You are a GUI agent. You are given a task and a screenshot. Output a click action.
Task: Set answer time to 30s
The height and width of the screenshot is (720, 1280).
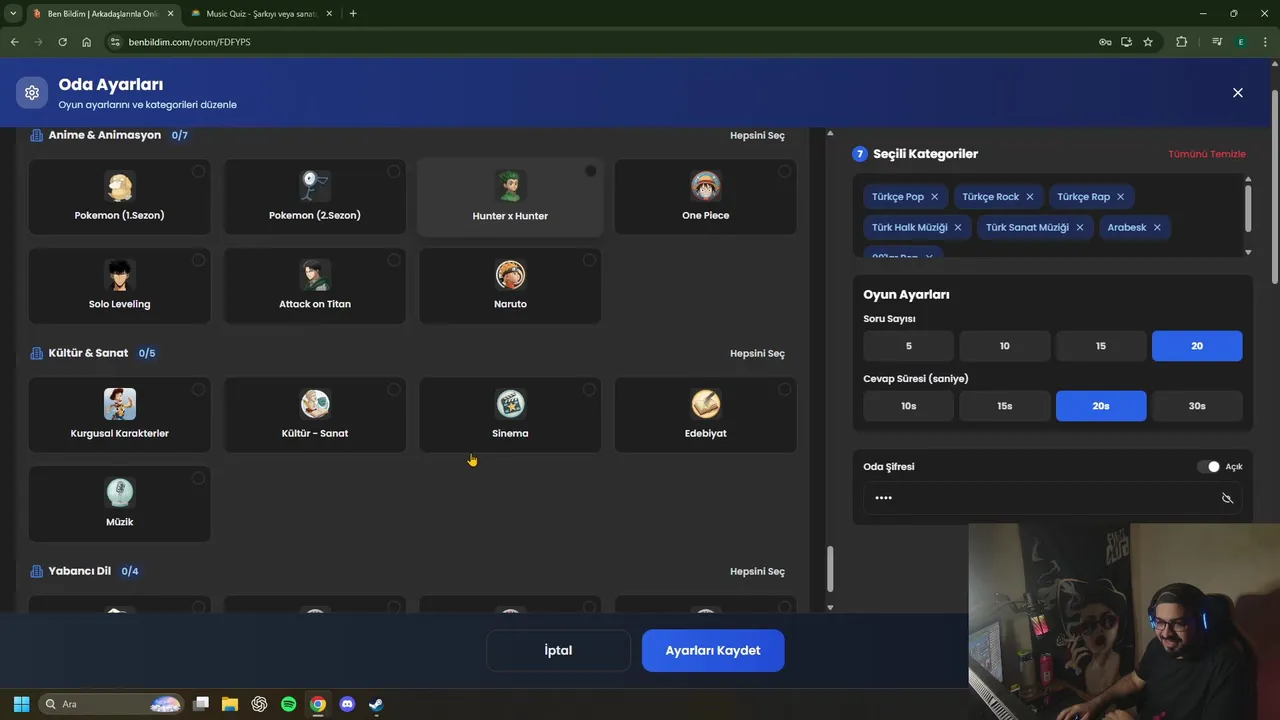(1197, 406)
